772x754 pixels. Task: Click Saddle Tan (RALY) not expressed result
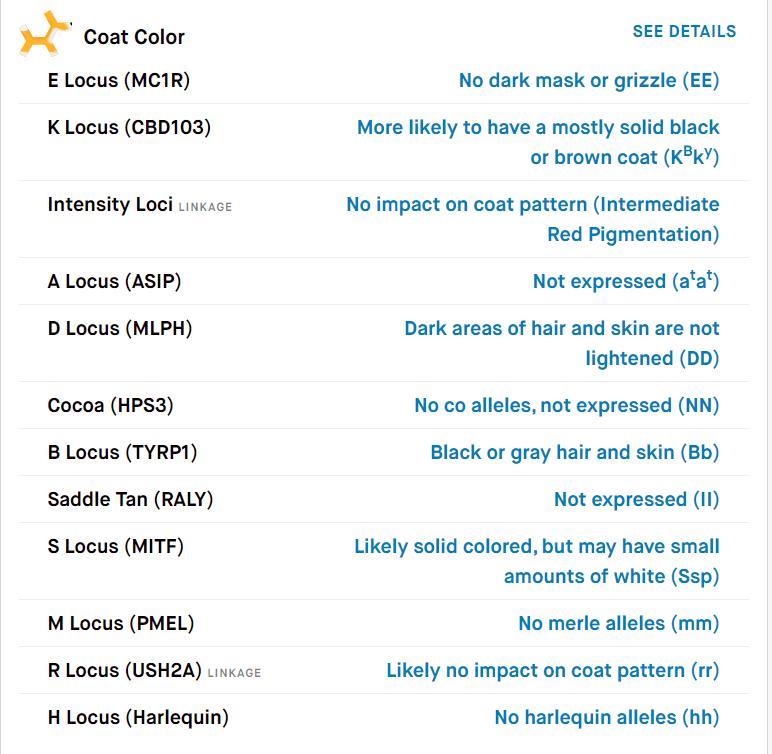637,499
